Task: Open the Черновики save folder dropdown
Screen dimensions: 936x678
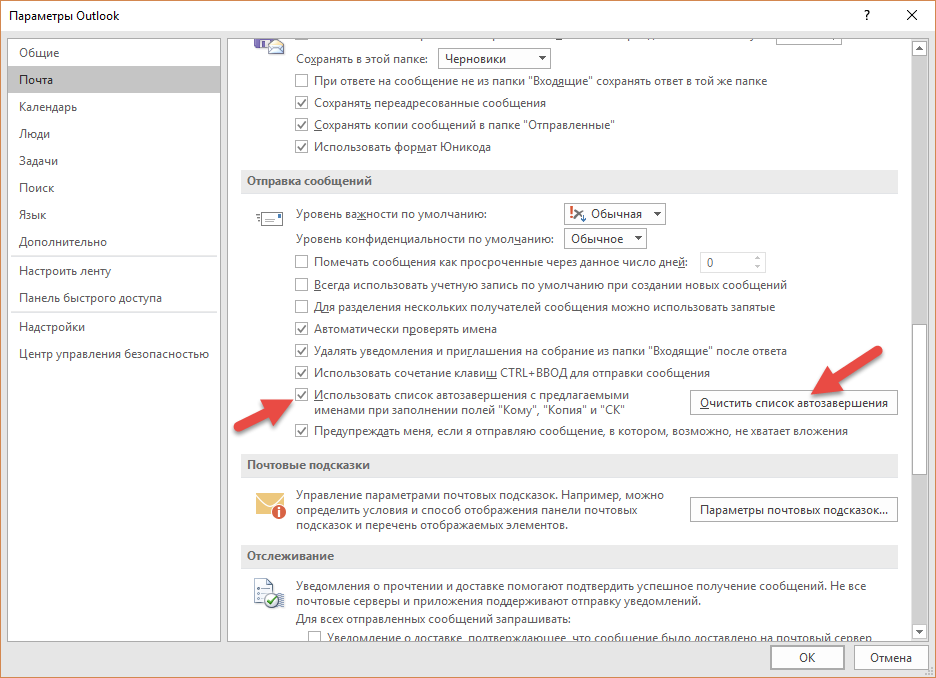Action: pyautogui.click(x=494, y=59)
